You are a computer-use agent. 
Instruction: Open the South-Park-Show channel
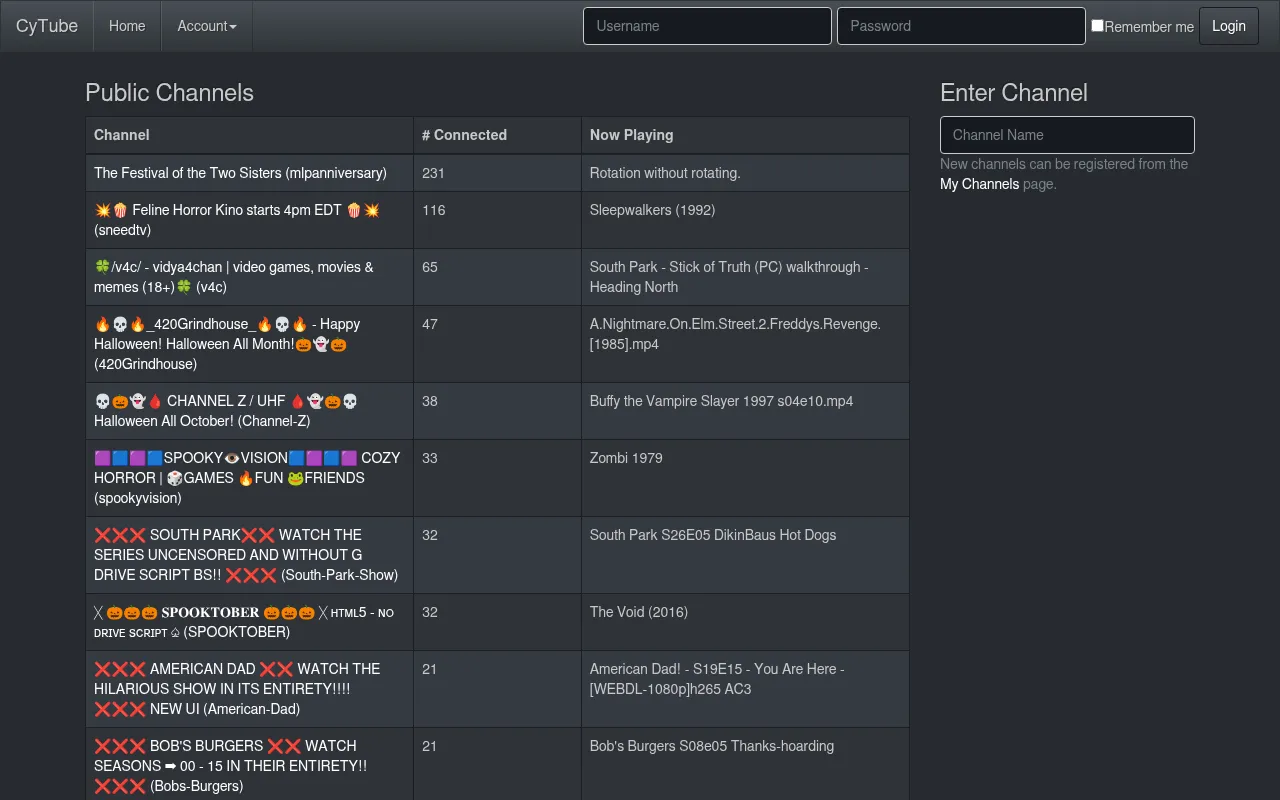pyautogui.click(x=246, y=555)
